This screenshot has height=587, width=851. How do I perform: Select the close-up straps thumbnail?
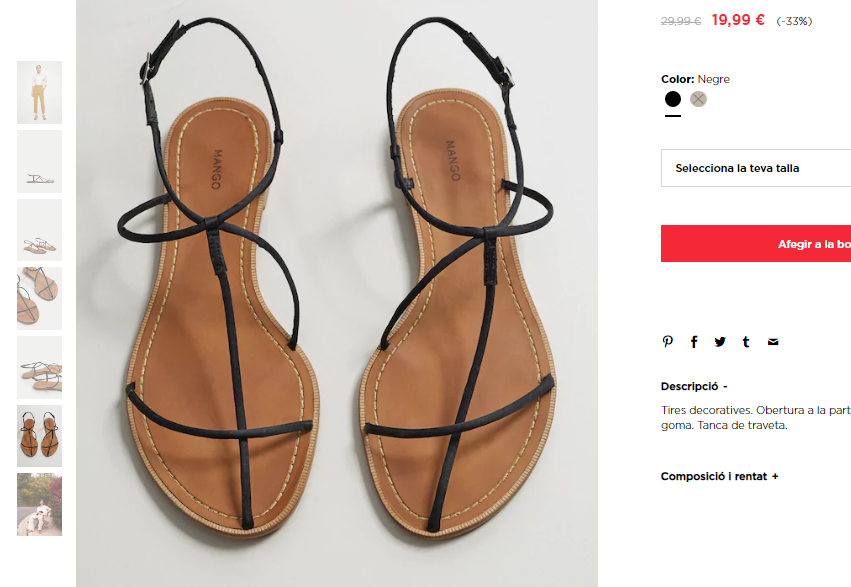coord(40,298)
